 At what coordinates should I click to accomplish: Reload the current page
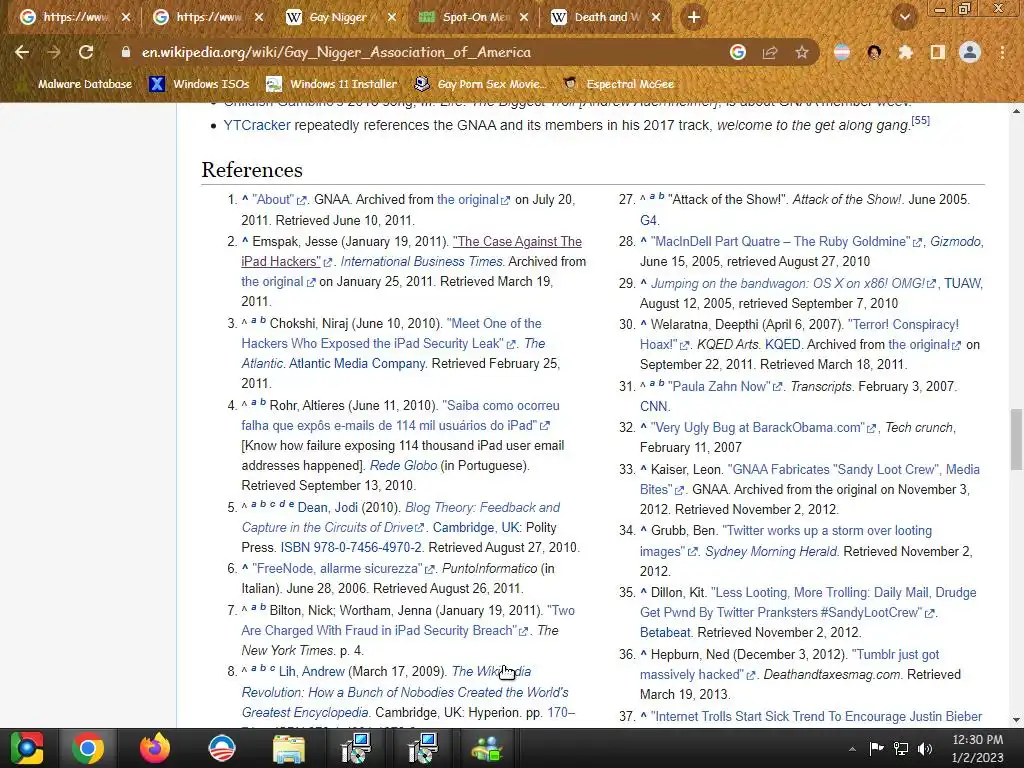pyautogui.click(x=86, y=52)
